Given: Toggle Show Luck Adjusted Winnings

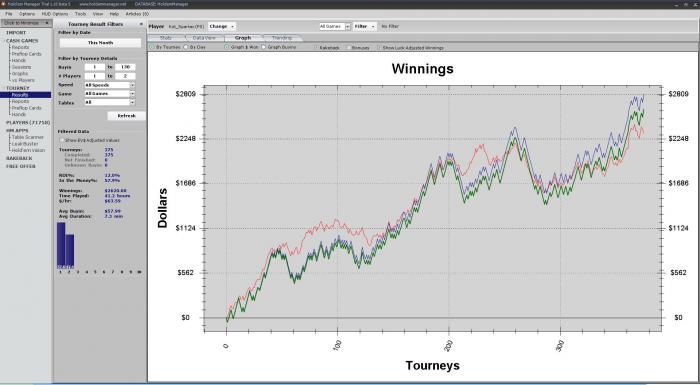Looking at the screenshot, I should click(x=379, y=47).
